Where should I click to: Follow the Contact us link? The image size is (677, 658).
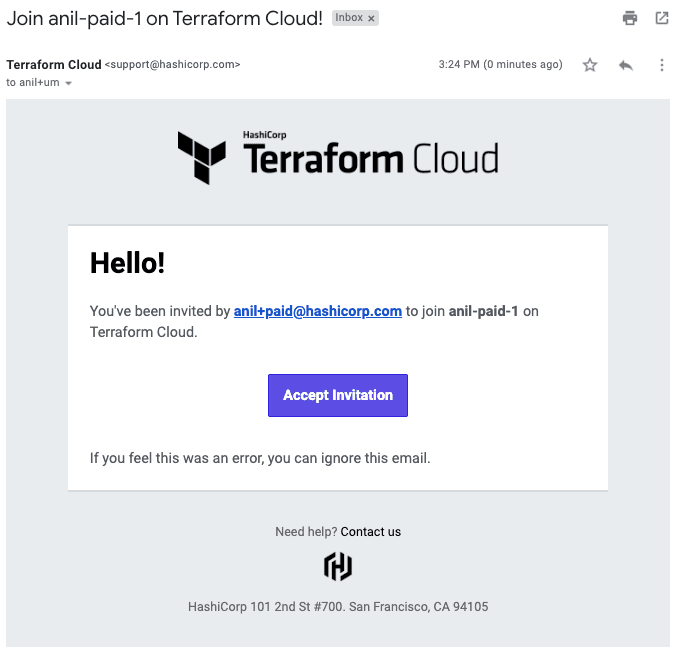[371, 532]
